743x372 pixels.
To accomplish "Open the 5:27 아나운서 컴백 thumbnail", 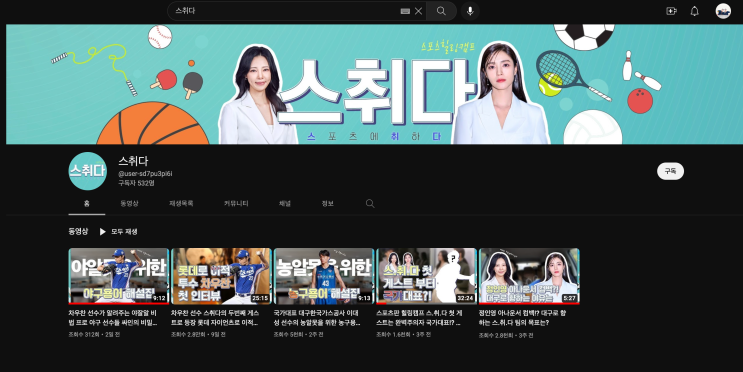I will pos(529,276).
